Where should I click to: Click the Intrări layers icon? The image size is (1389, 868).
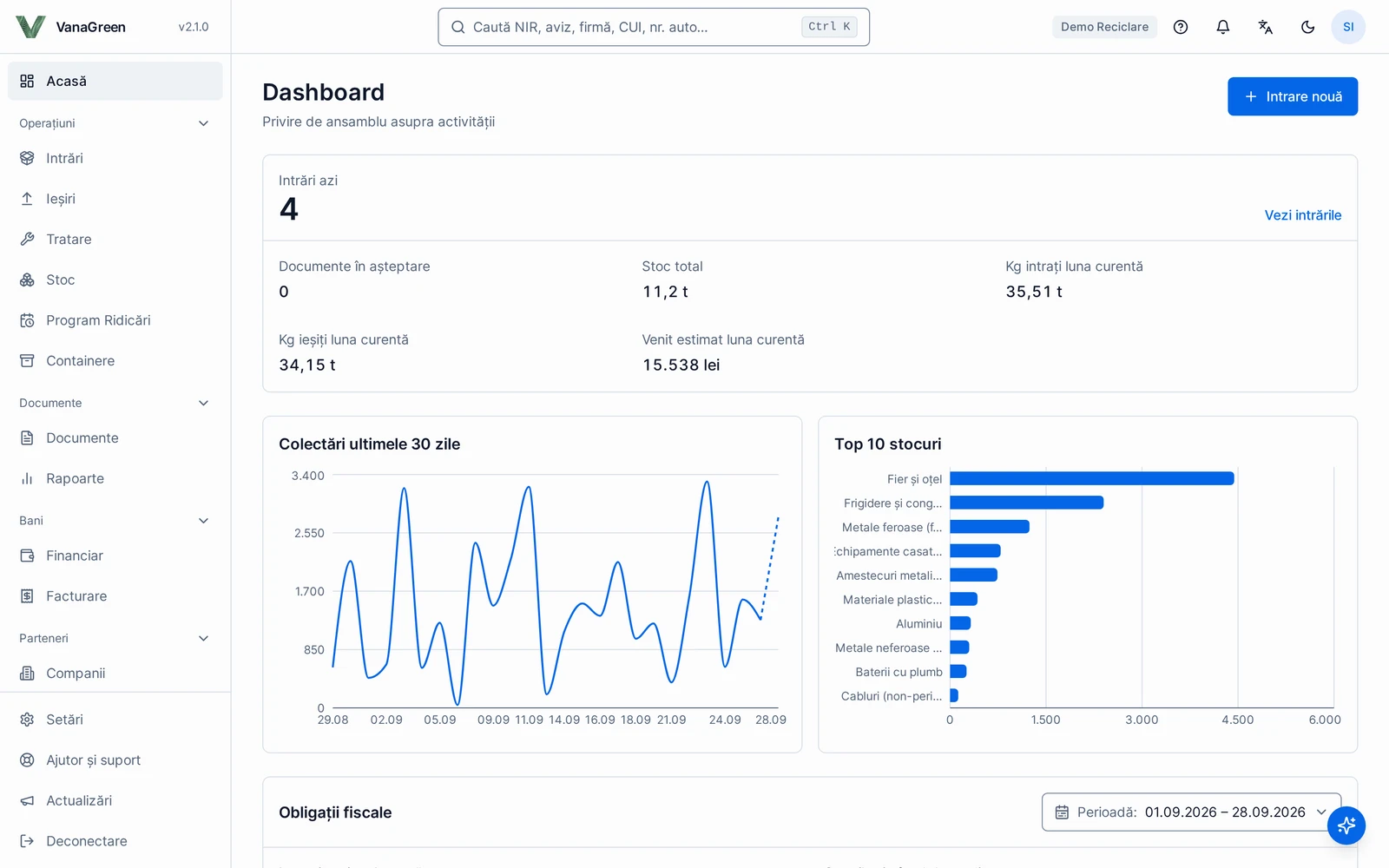click(27, 158)
